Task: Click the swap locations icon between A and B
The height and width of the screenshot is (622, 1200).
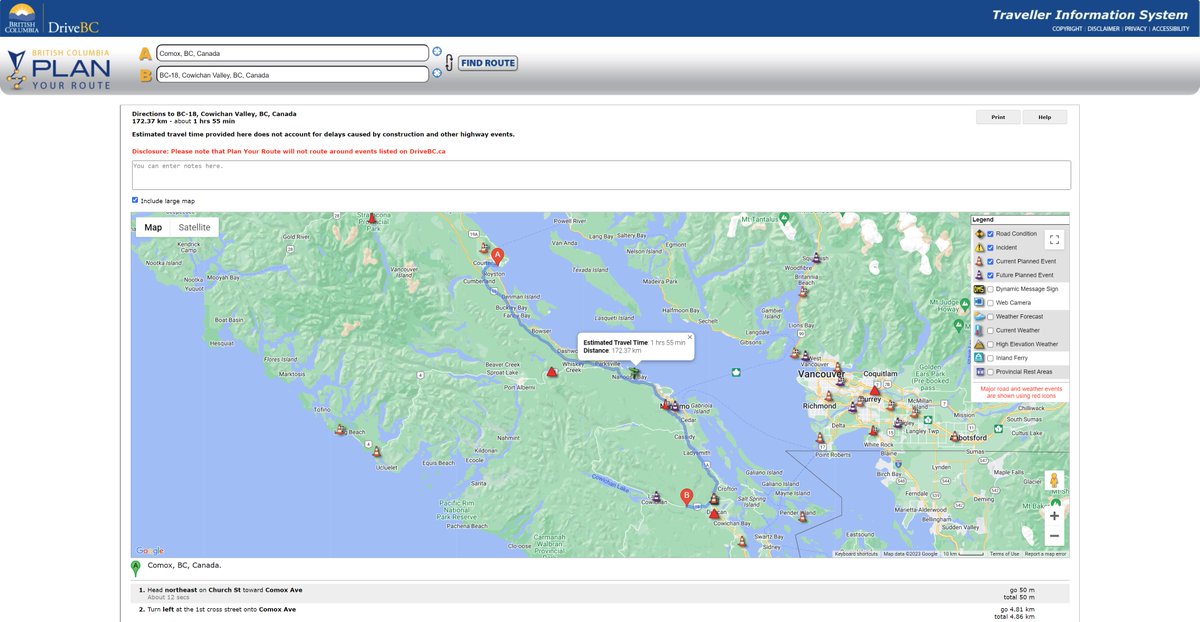Action: tap(449, 61)
